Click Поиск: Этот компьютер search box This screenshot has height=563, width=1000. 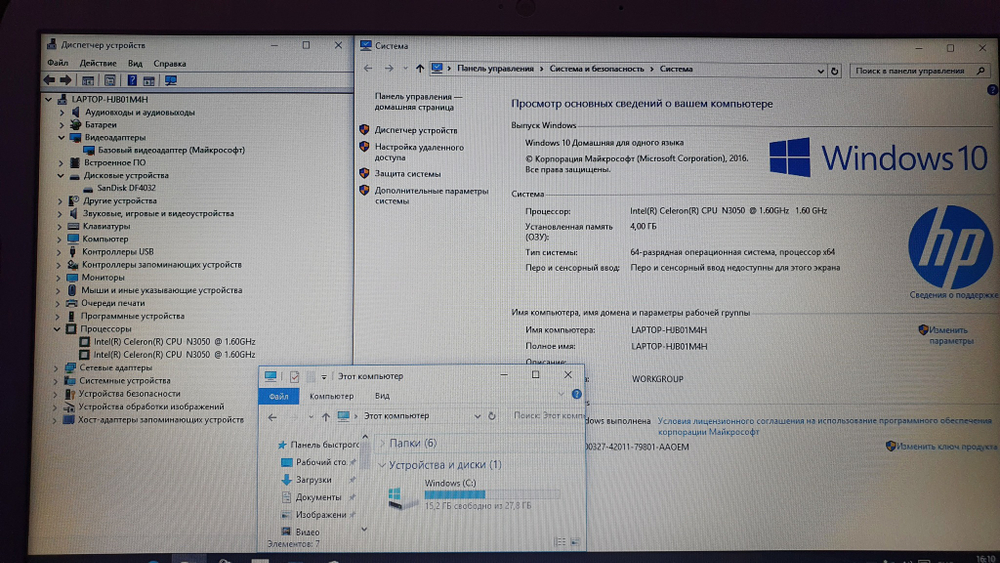click(547, 415)
